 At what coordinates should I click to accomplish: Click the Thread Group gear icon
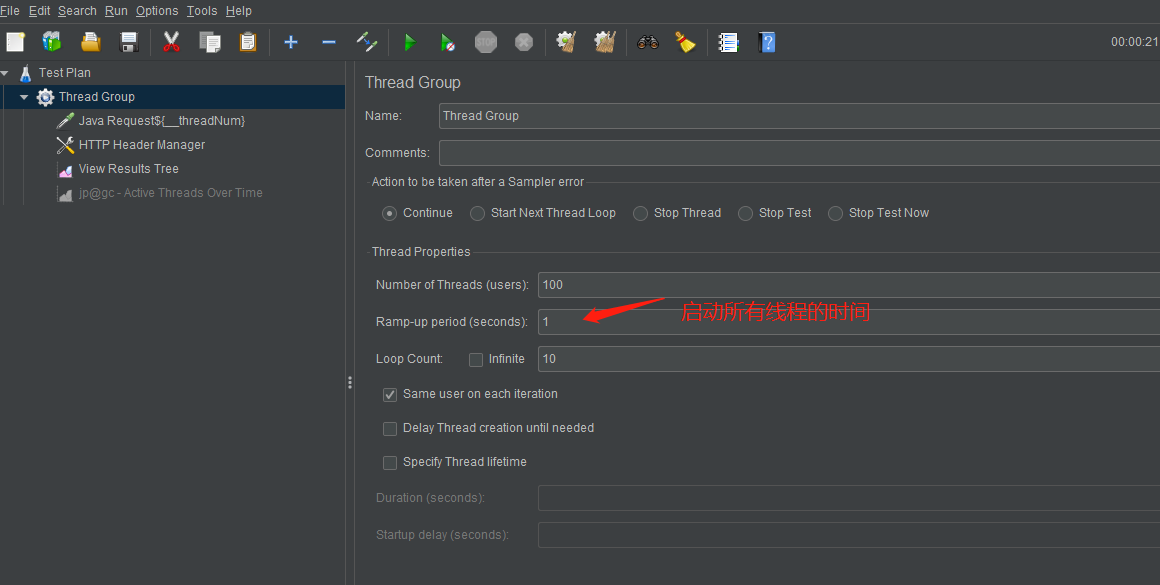[45, 97]
